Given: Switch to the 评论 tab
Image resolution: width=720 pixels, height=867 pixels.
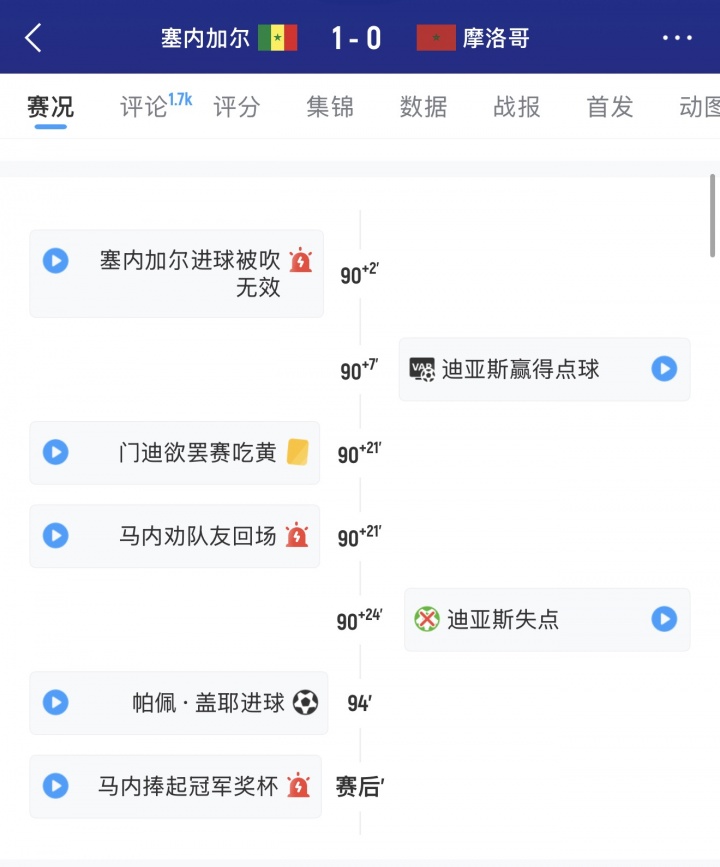Looking at the screenshot, I should click(144, 107).
